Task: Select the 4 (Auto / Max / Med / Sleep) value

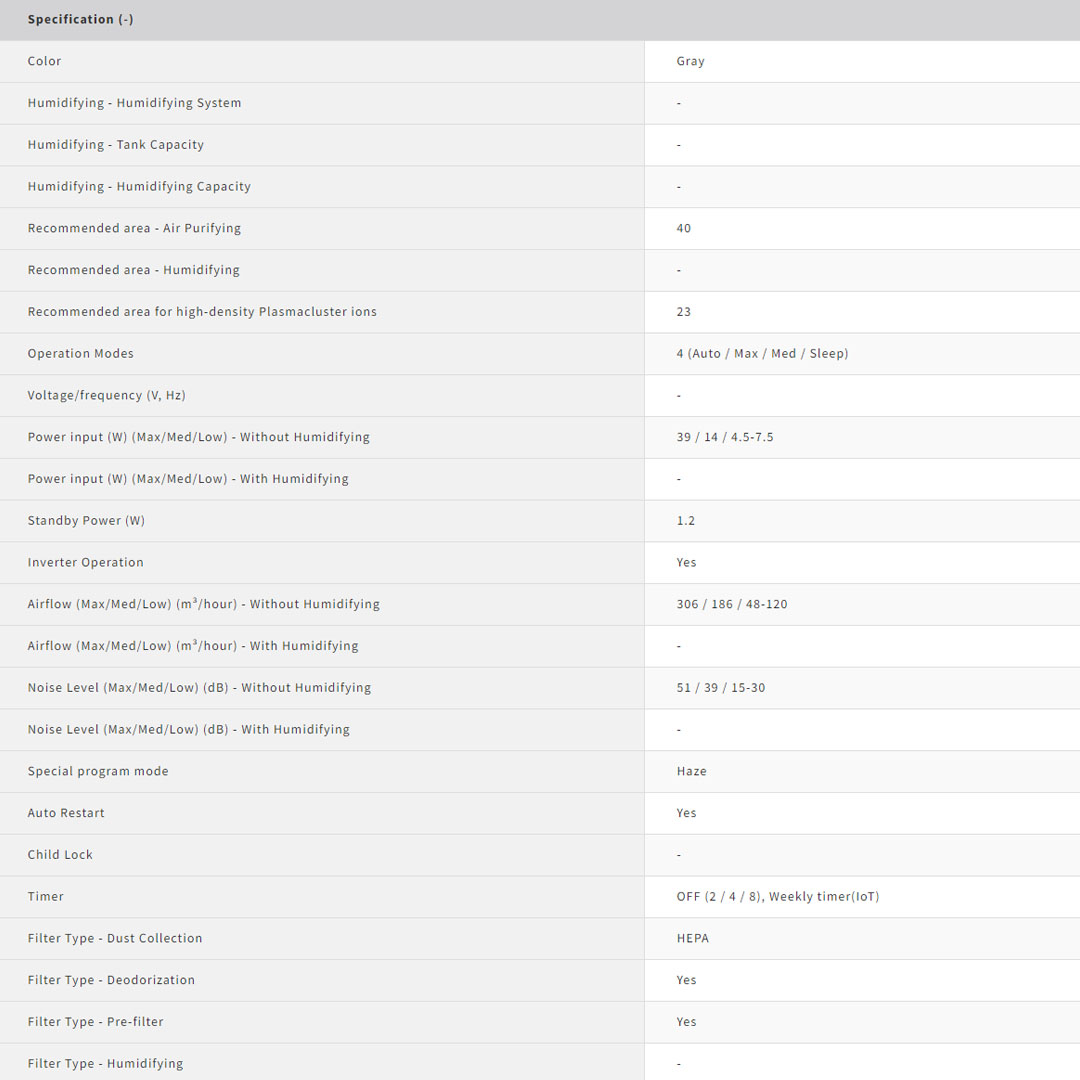Action: tap(762, 354)
